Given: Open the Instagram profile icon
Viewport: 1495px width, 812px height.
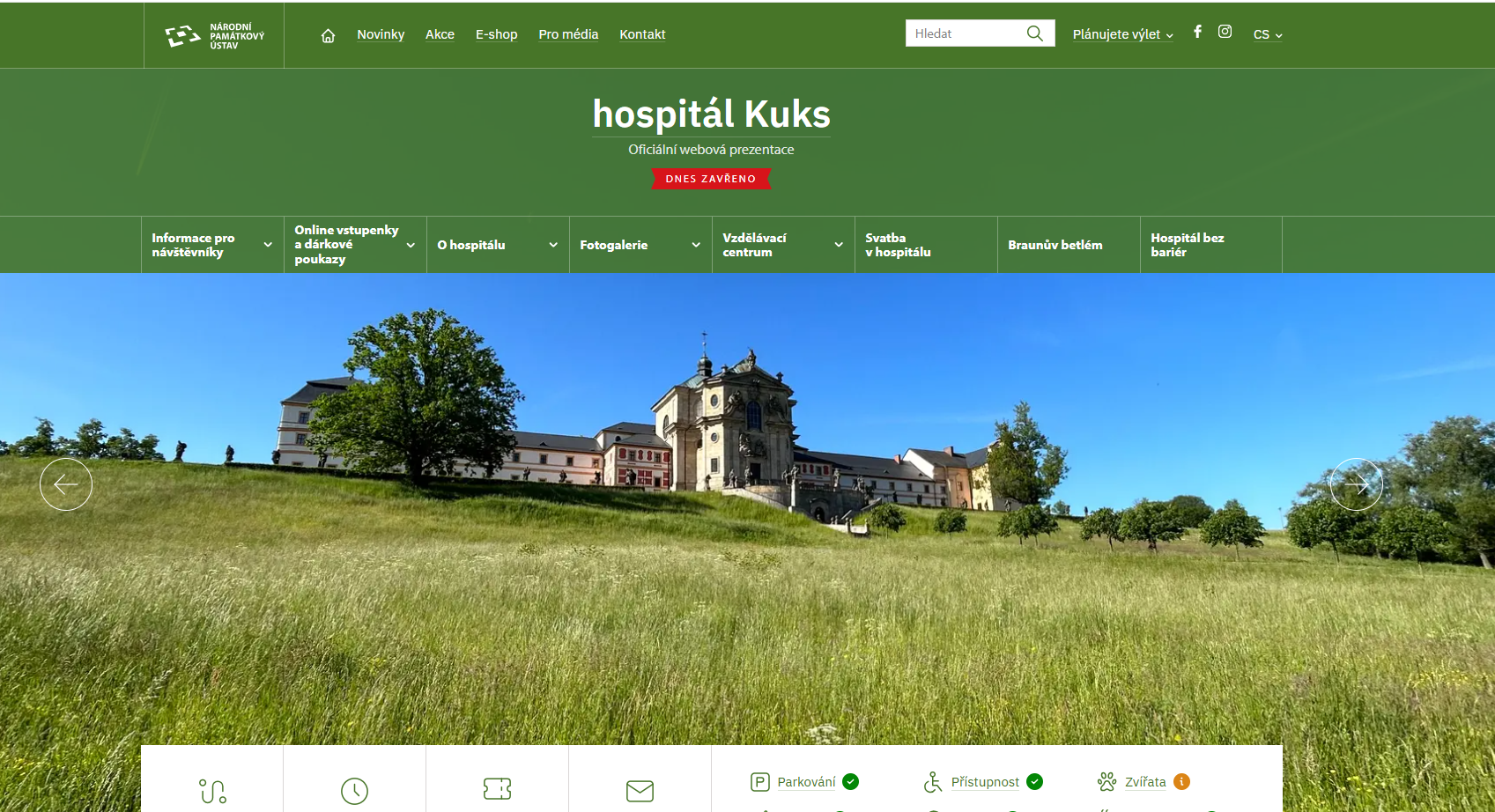Looking at the screenshot, I should point(1225,32).
